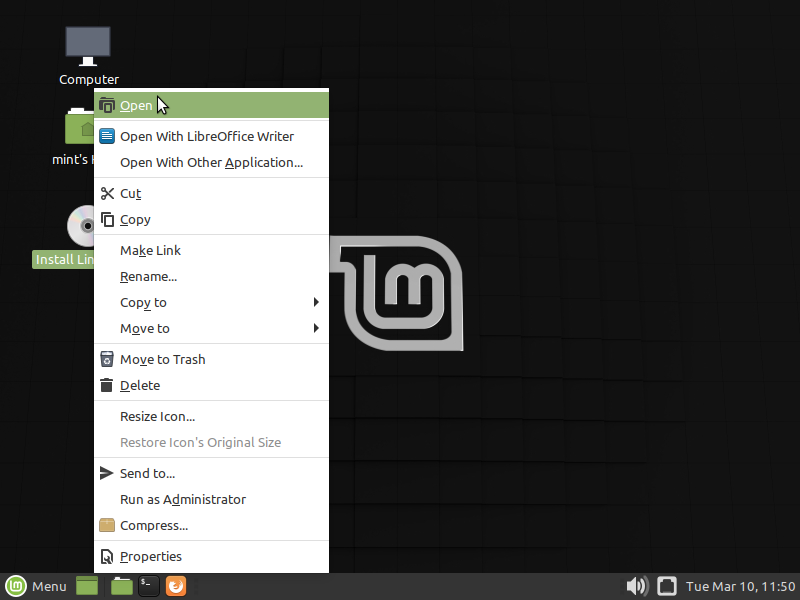Click the Open icon in context menu
800x600 pixels.
107,106
